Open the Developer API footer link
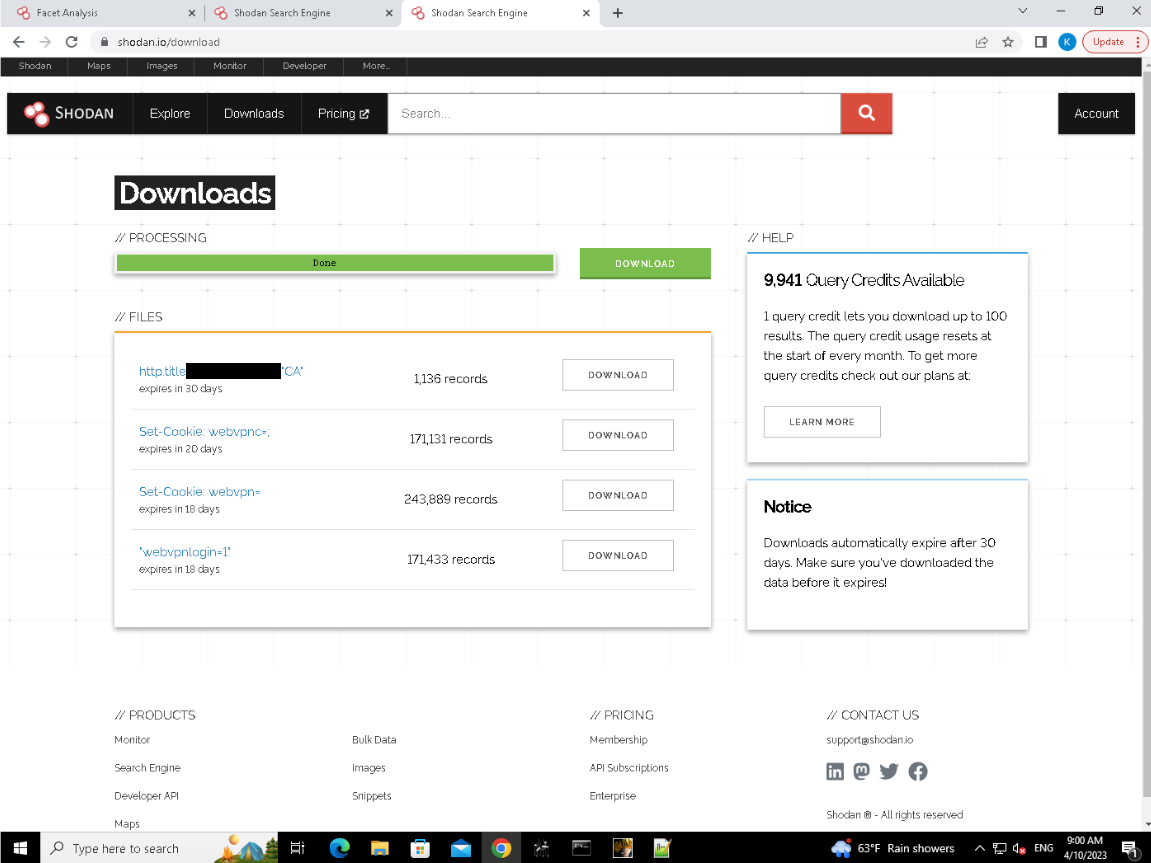The height and width of the screenshot is (863, 1151). click(146, 795)
